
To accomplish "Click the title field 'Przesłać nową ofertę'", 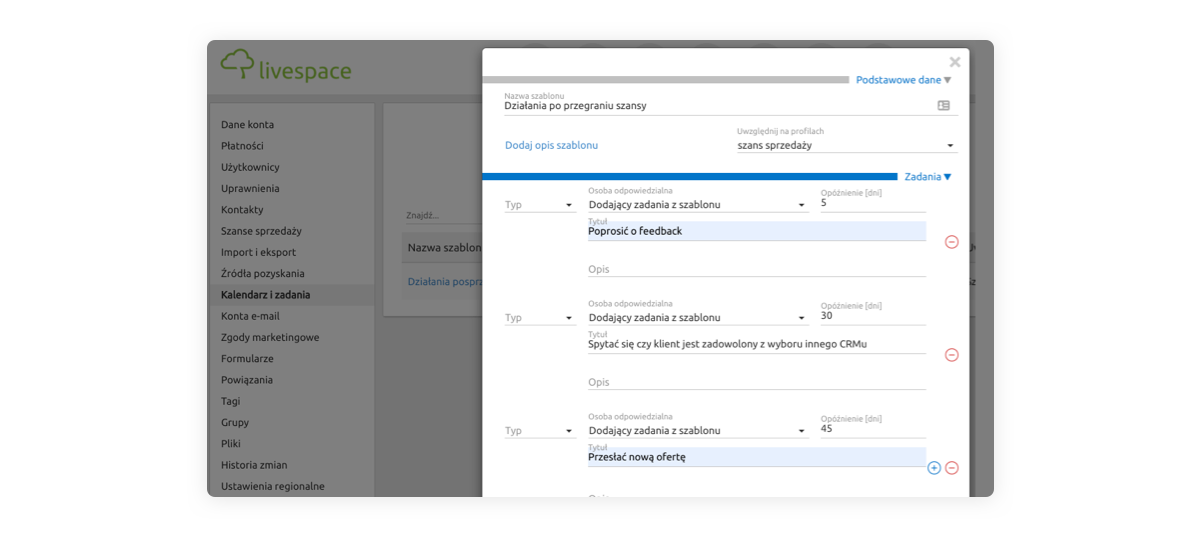I will [757, 457].
